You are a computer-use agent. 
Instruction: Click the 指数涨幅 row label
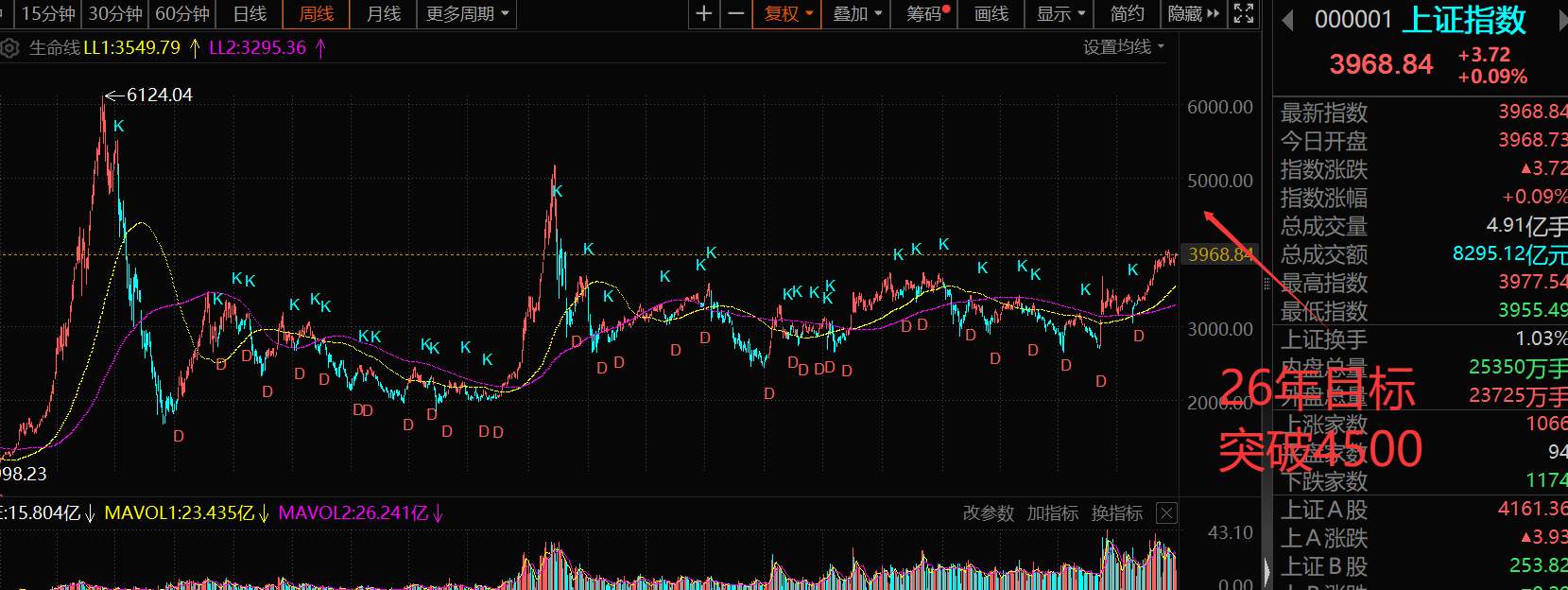tap(1323, 198)
